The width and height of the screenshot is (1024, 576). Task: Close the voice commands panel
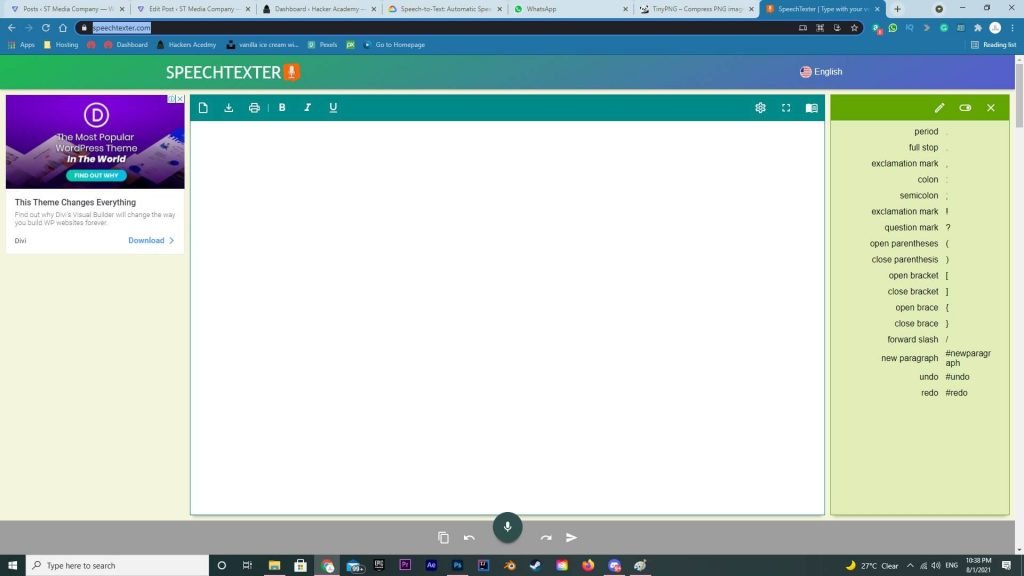coord(991,108)
